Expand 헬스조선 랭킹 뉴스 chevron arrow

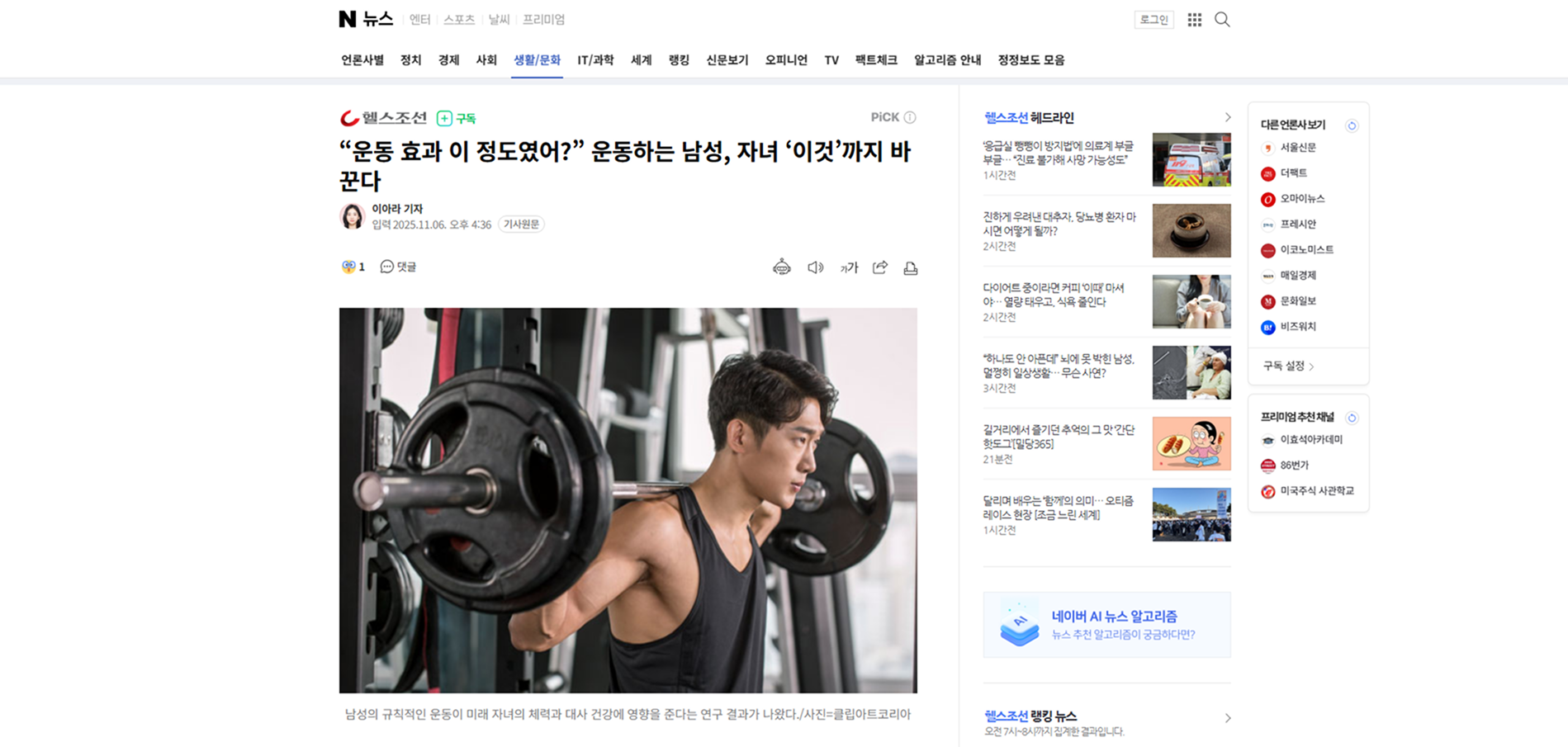point(1227,718)
